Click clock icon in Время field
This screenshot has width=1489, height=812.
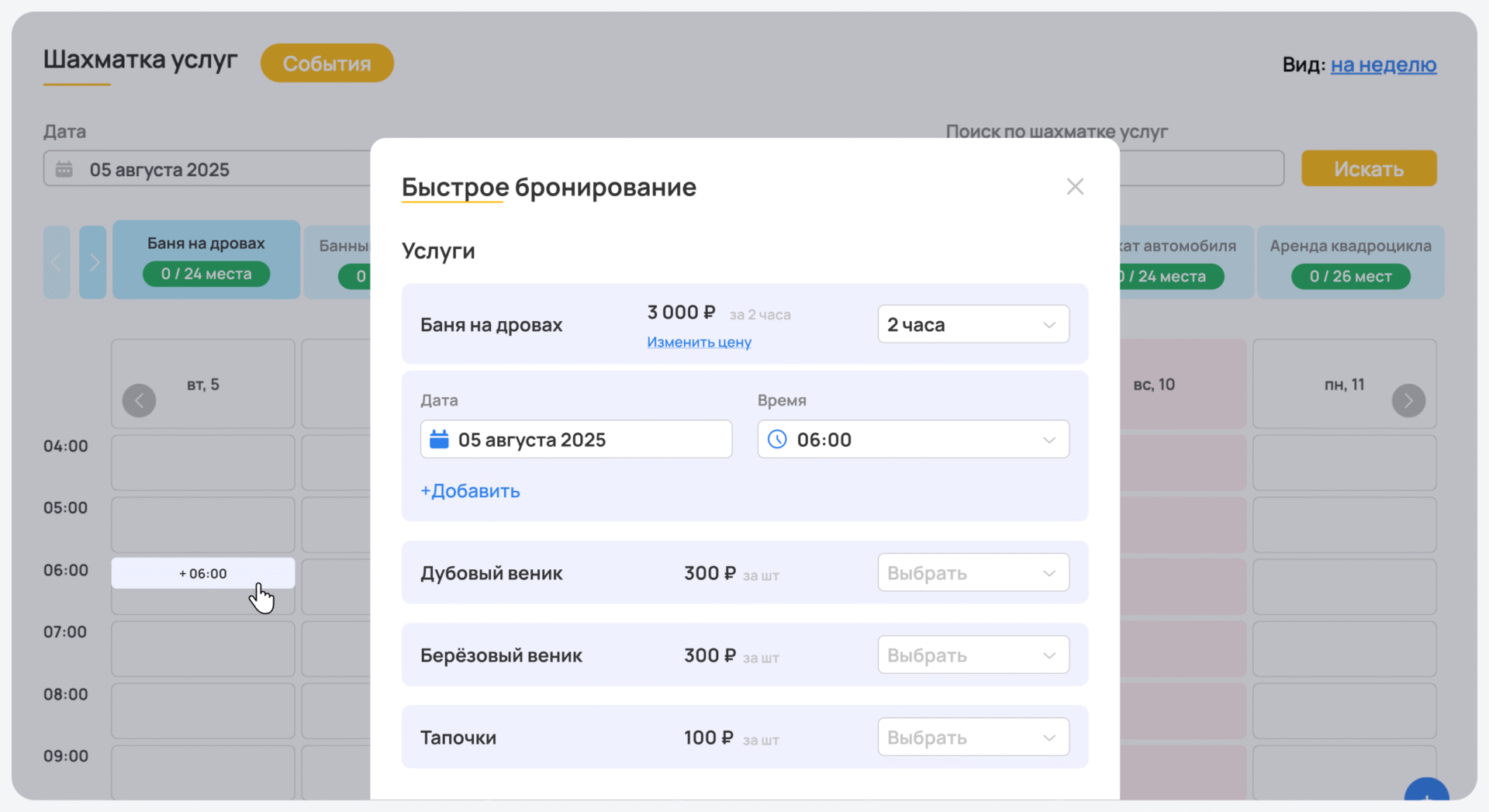point(777,440)
